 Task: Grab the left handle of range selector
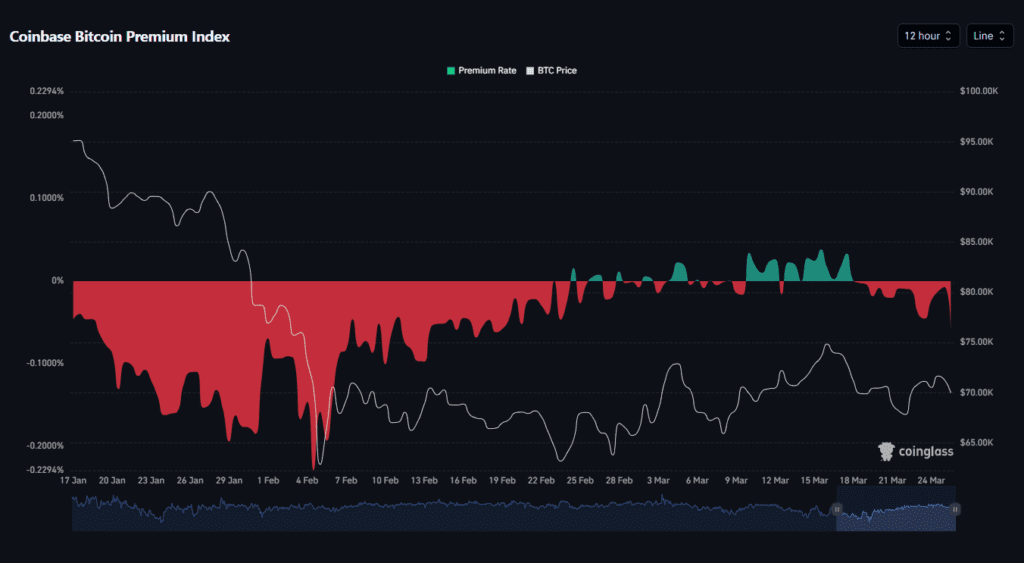click(x=836, y=509)
